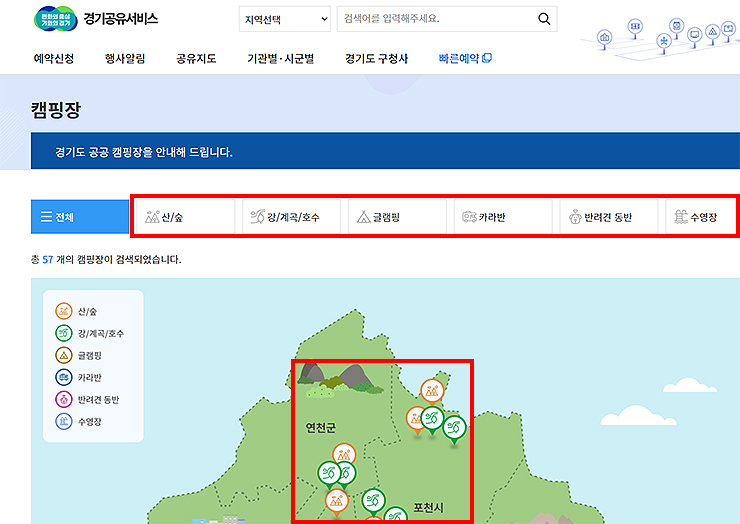
Task: Show 반려견 동반 pet-friendly campsites tab
Action: pyautogui.click(x=608, y=217)
